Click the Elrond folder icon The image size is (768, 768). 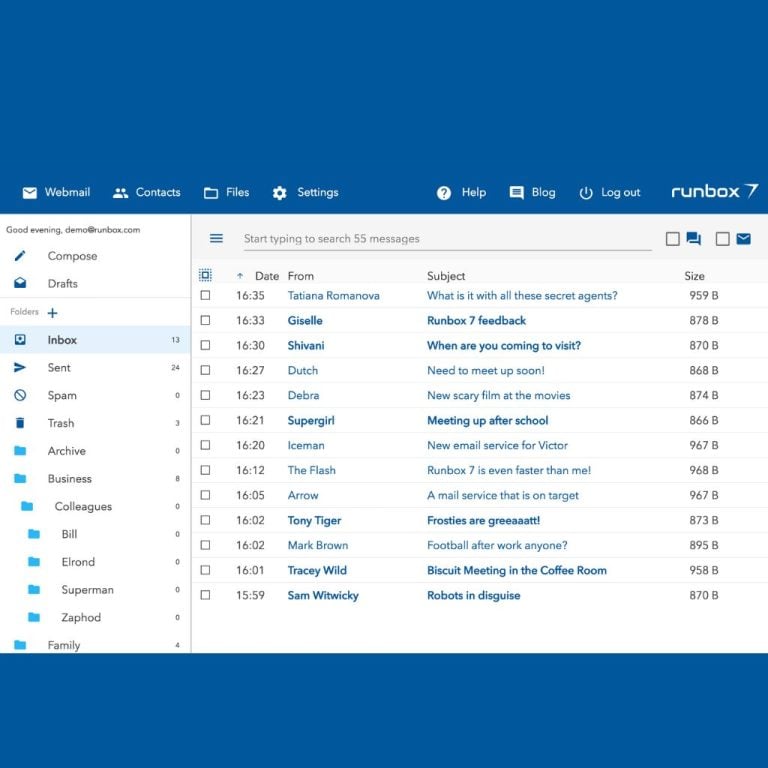pos(34,561)
